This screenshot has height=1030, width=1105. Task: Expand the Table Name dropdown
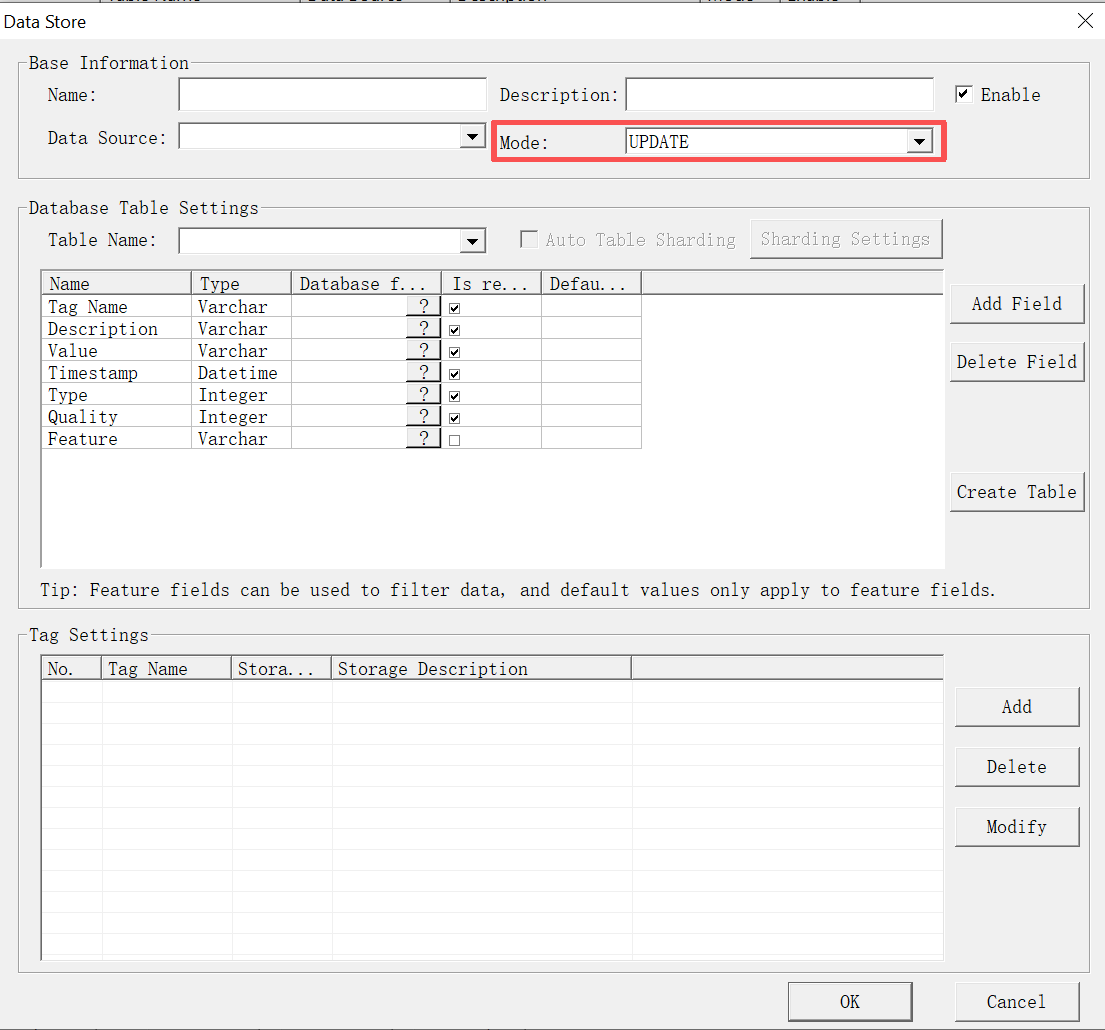pos(473,240)
